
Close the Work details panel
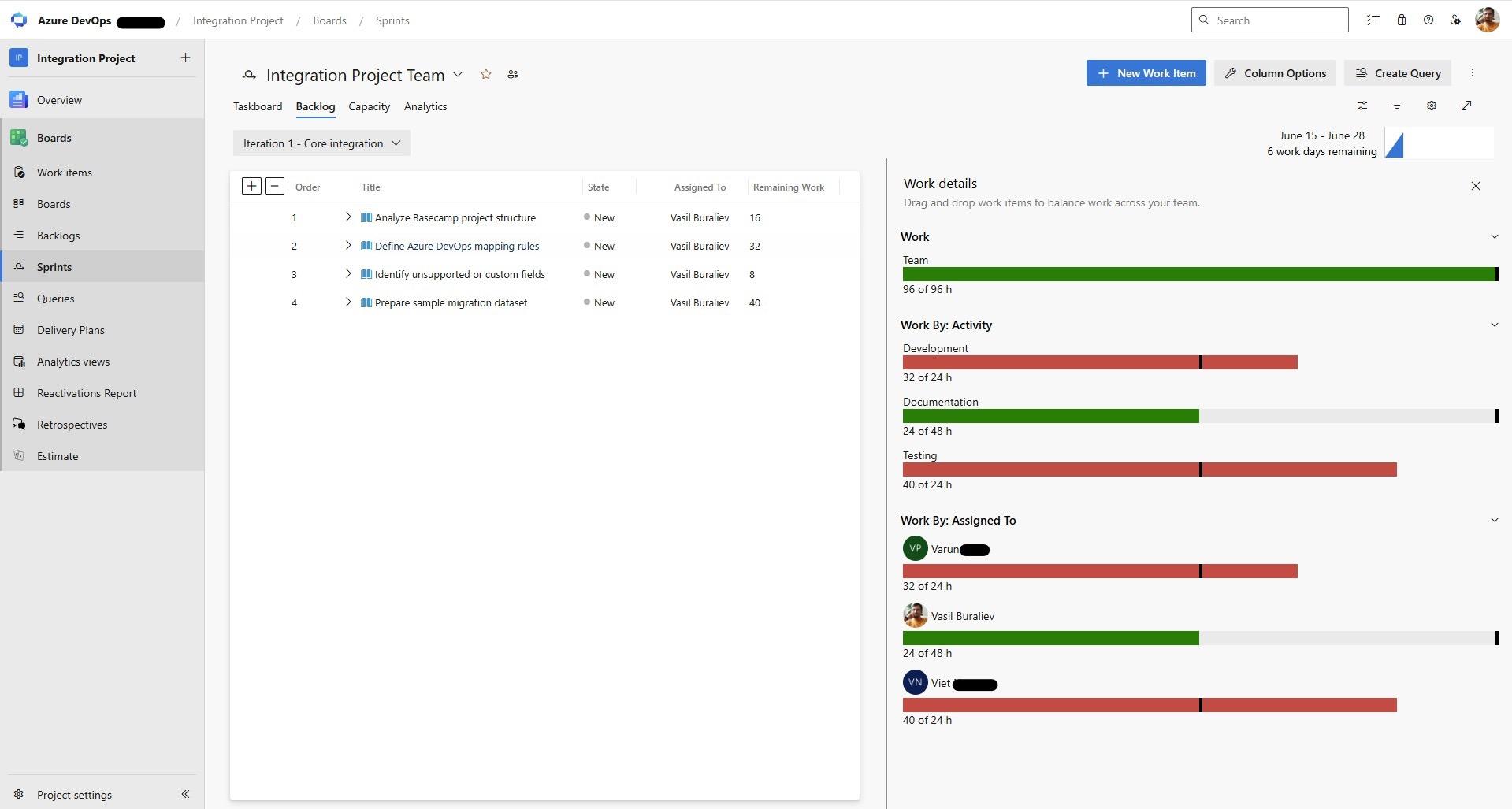point(1476,186)
